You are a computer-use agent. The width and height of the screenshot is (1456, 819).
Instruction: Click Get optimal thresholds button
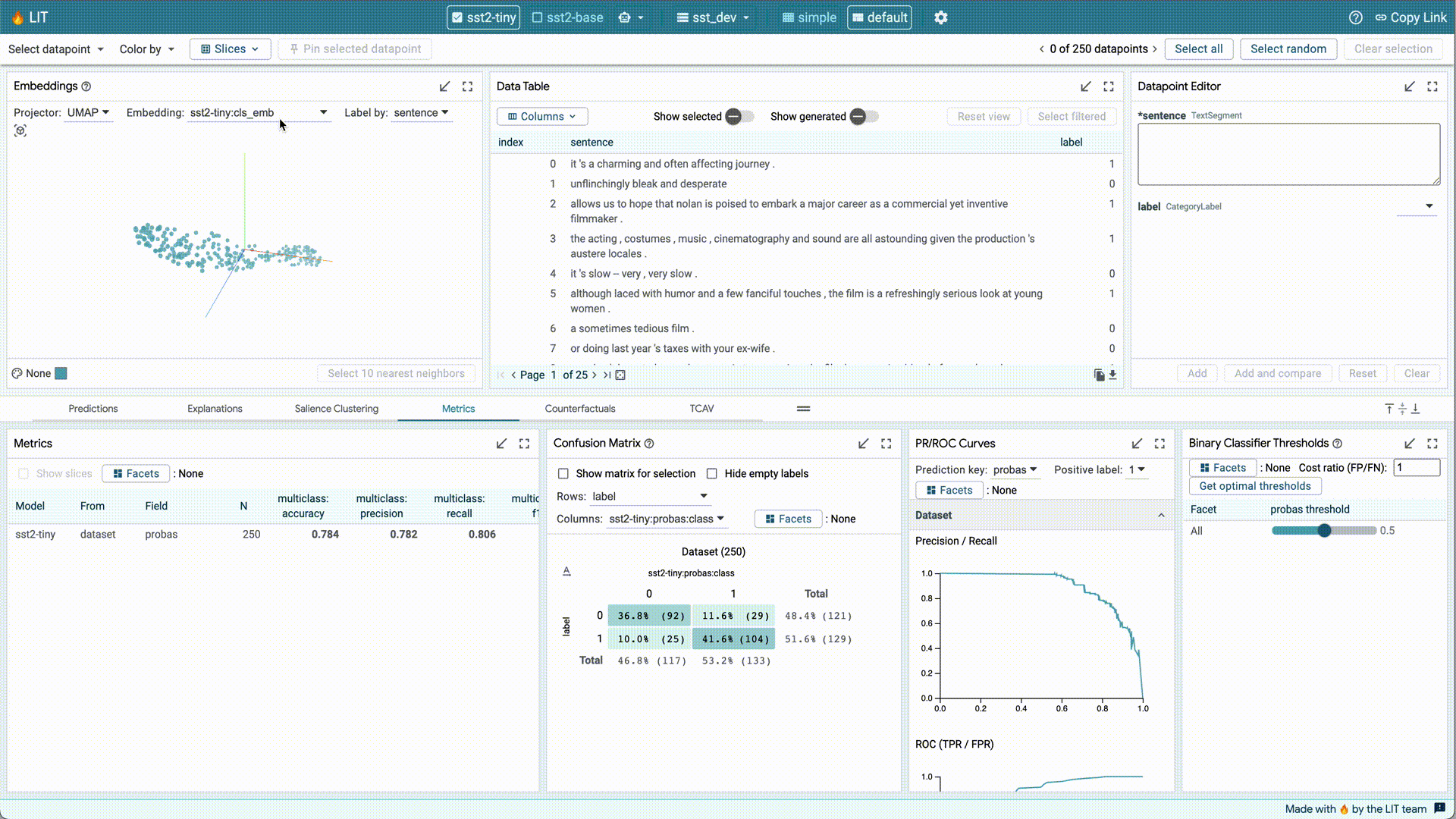[1255, 486]
